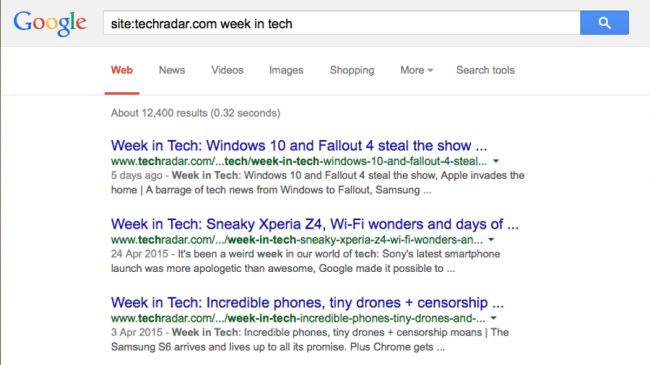Click green URL of the Xperia Z4 result
The height and width of the screenshot is (365, 650).
click(x=296, y=240)
